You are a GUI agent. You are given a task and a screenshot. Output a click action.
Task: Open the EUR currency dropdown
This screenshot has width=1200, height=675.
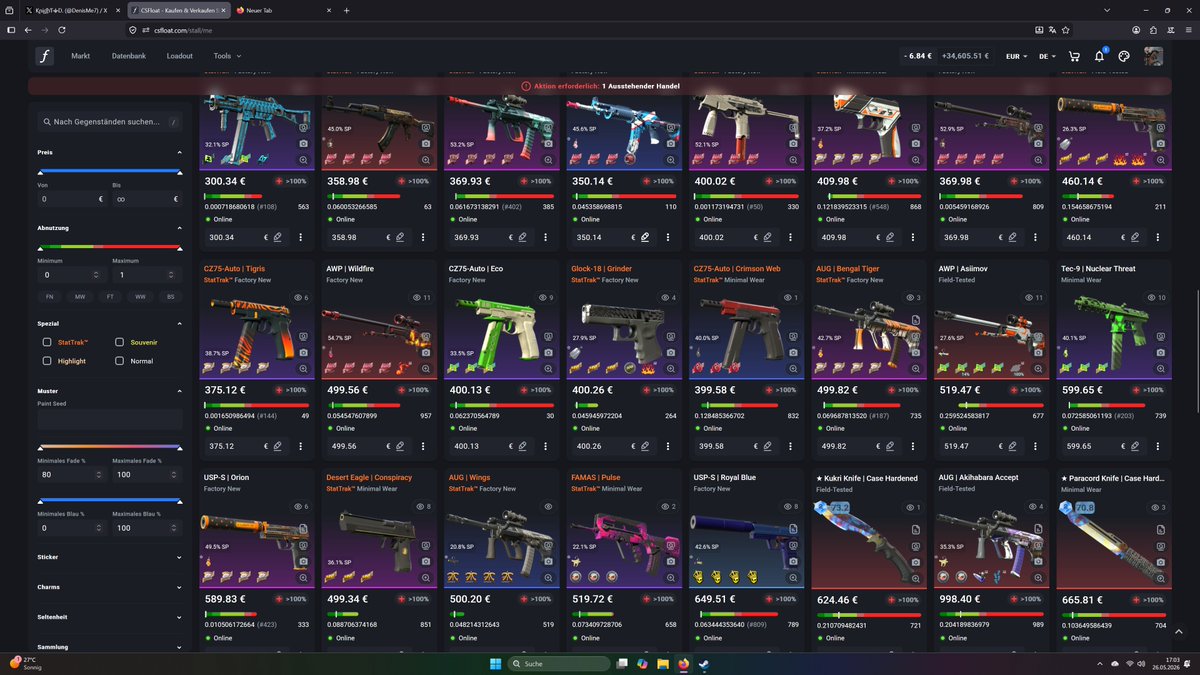click(1016, 57)
